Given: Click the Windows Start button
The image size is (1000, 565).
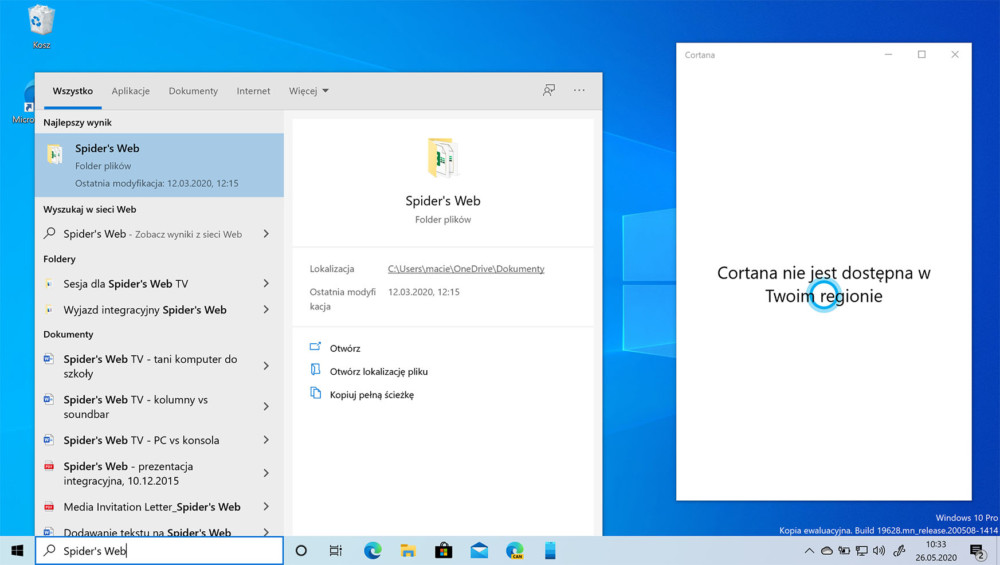Looking at the screenshot, I should click(17, 550).
